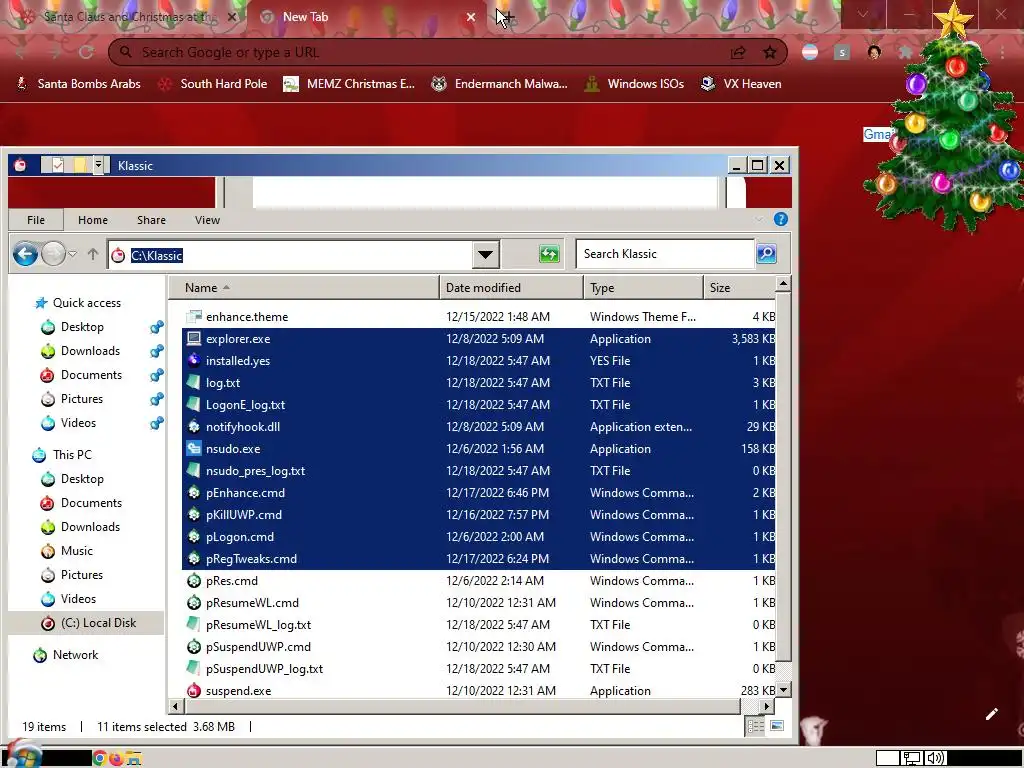Close the New Tab tab
Viewport: 1024px width, 768px height.
pyautogui.click(x=471, y=17)
